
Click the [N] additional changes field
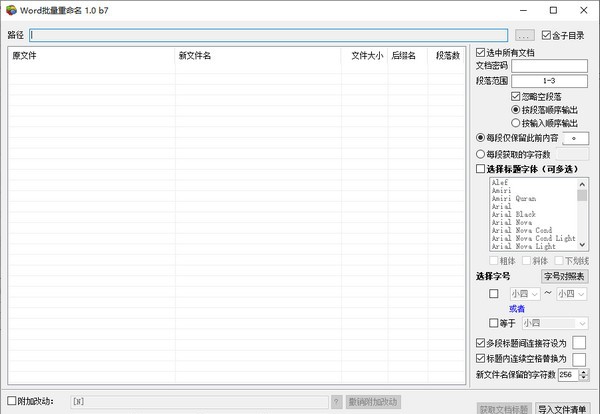tap(199, 402)
